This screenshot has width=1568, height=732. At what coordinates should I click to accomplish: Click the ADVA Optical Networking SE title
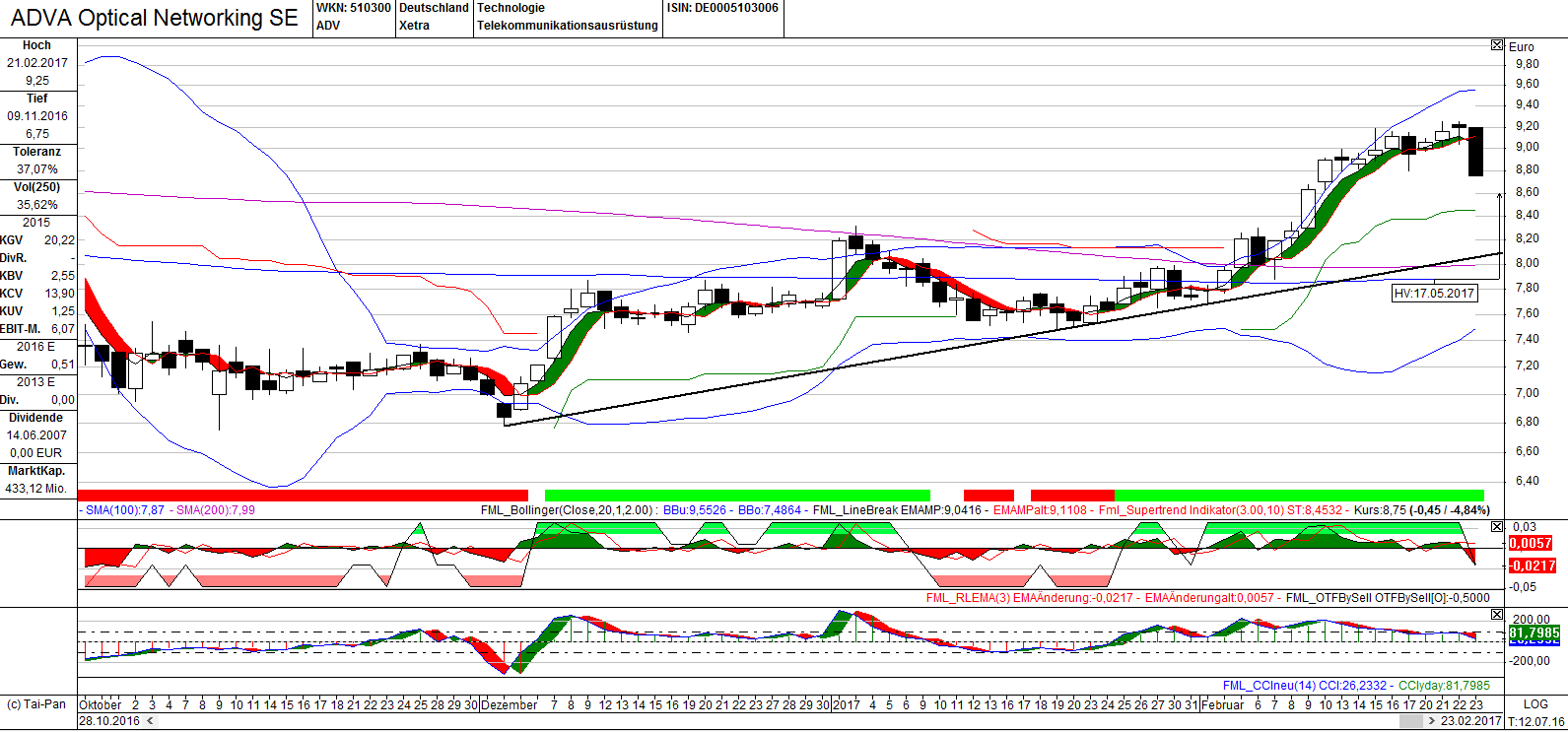(155, 18)
